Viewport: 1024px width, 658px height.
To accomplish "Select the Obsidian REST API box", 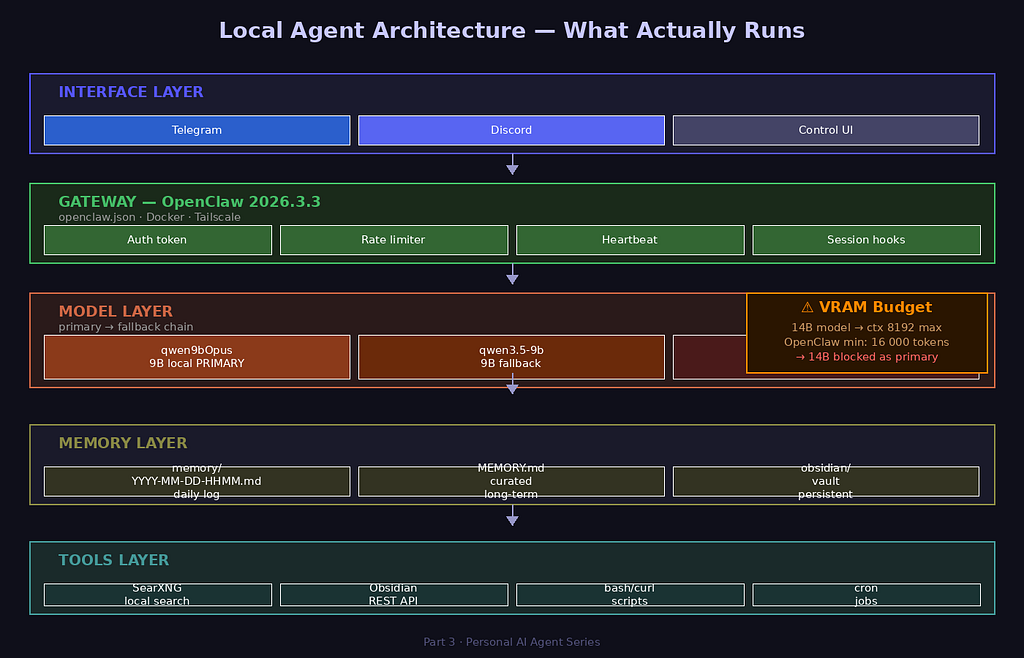I will pyautogui.click(x=394, y=595).
